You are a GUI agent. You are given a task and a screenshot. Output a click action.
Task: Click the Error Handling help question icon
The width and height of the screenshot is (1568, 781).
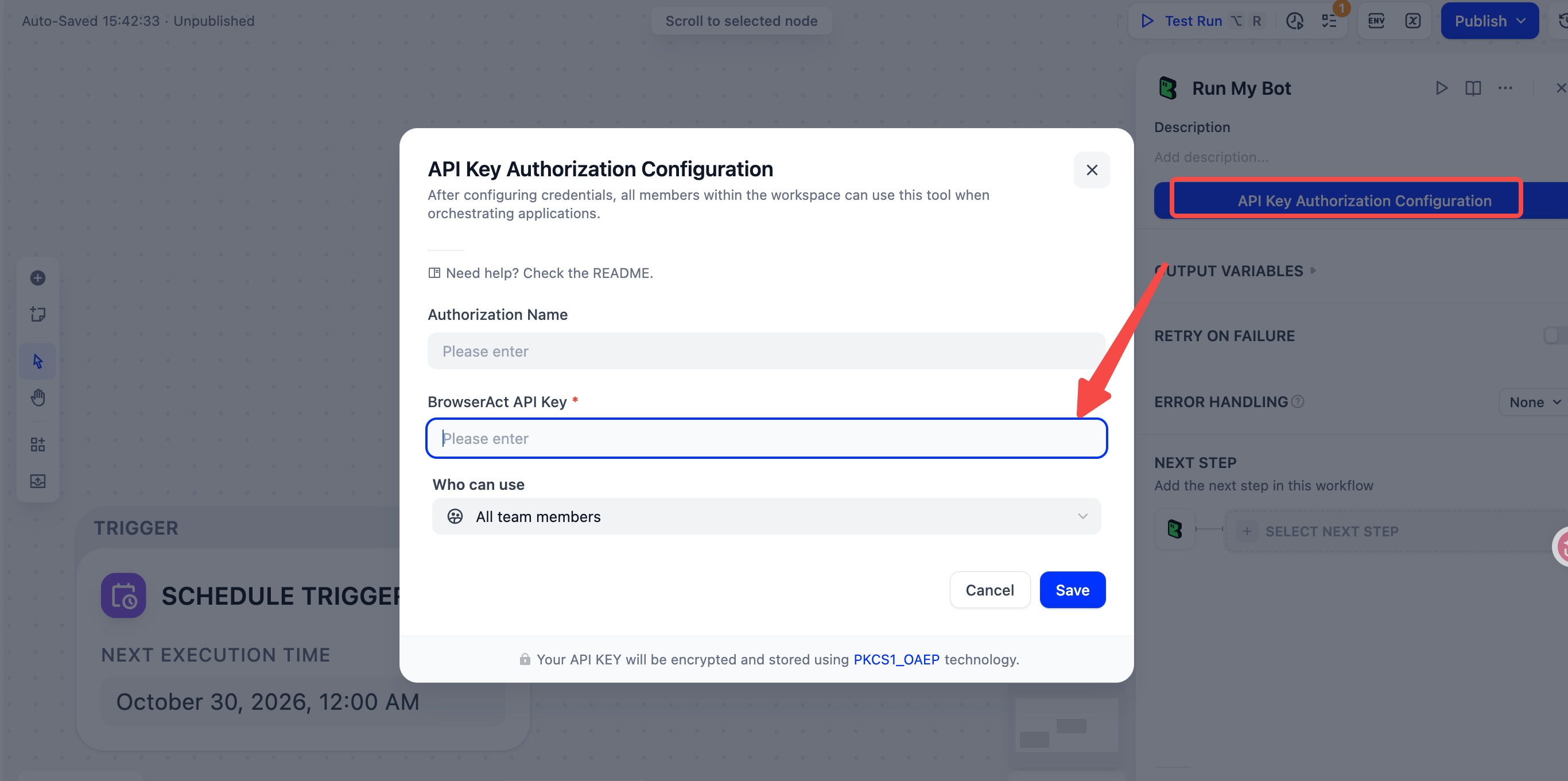click(1297, 401)
